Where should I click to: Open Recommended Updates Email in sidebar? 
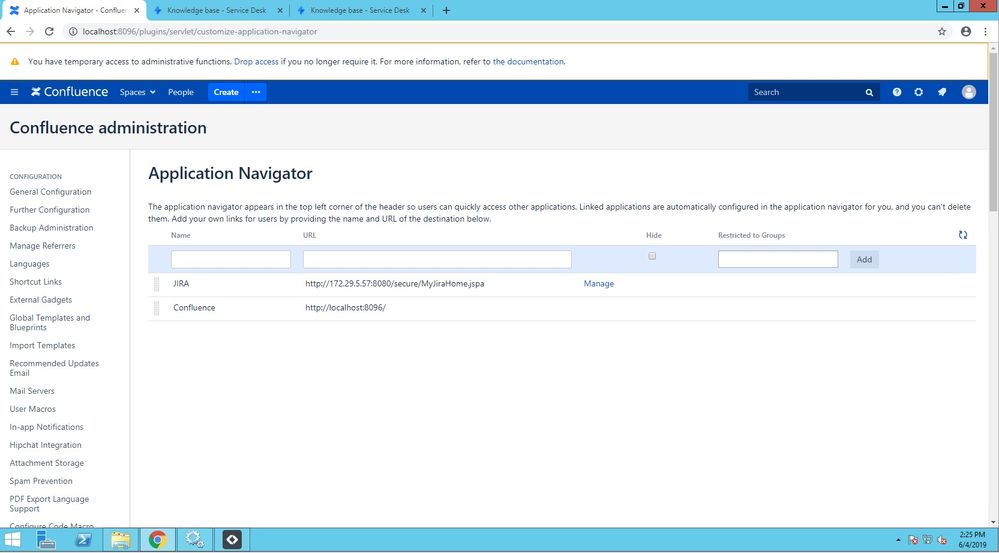tap(54, 368)
